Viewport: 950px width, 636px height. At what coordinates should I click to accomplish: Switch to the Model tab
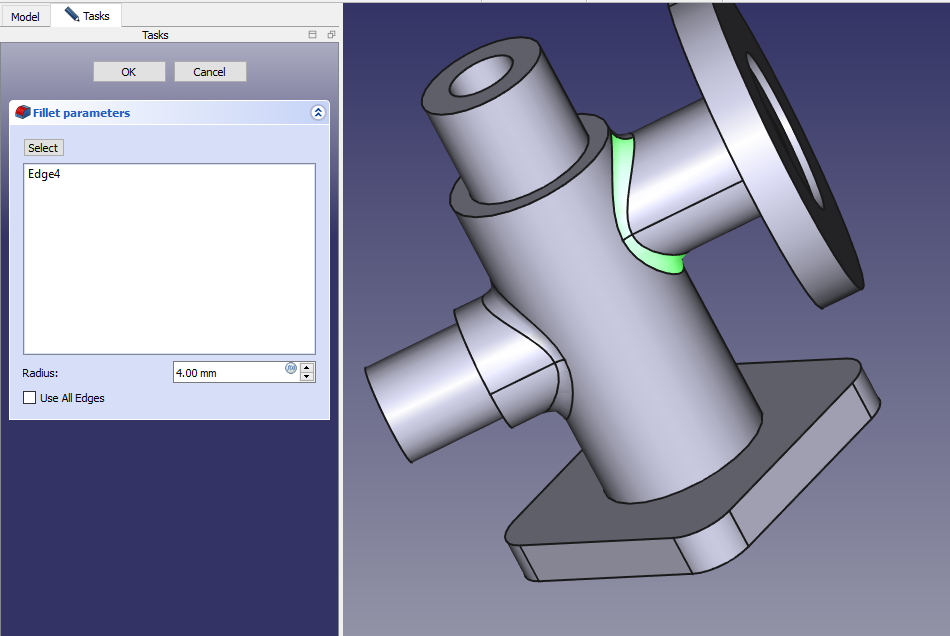click(25, 16)
